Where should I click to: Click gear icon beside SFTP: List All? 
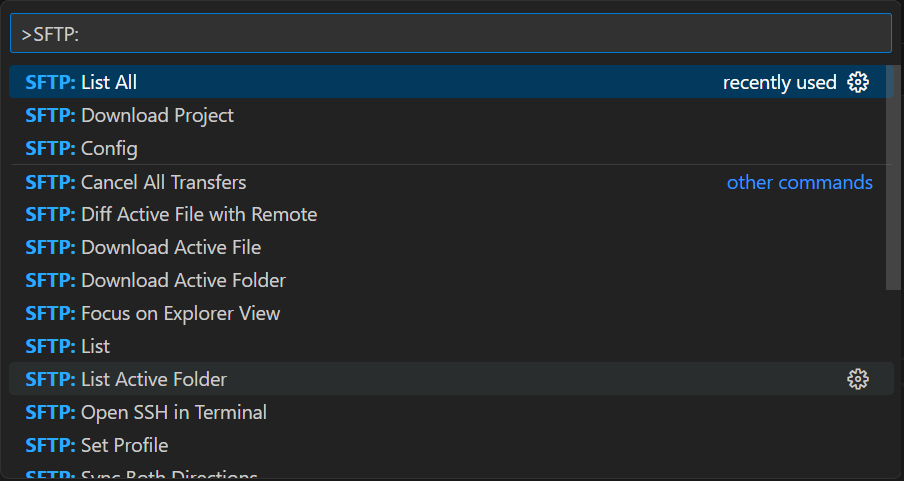(858, 82)
